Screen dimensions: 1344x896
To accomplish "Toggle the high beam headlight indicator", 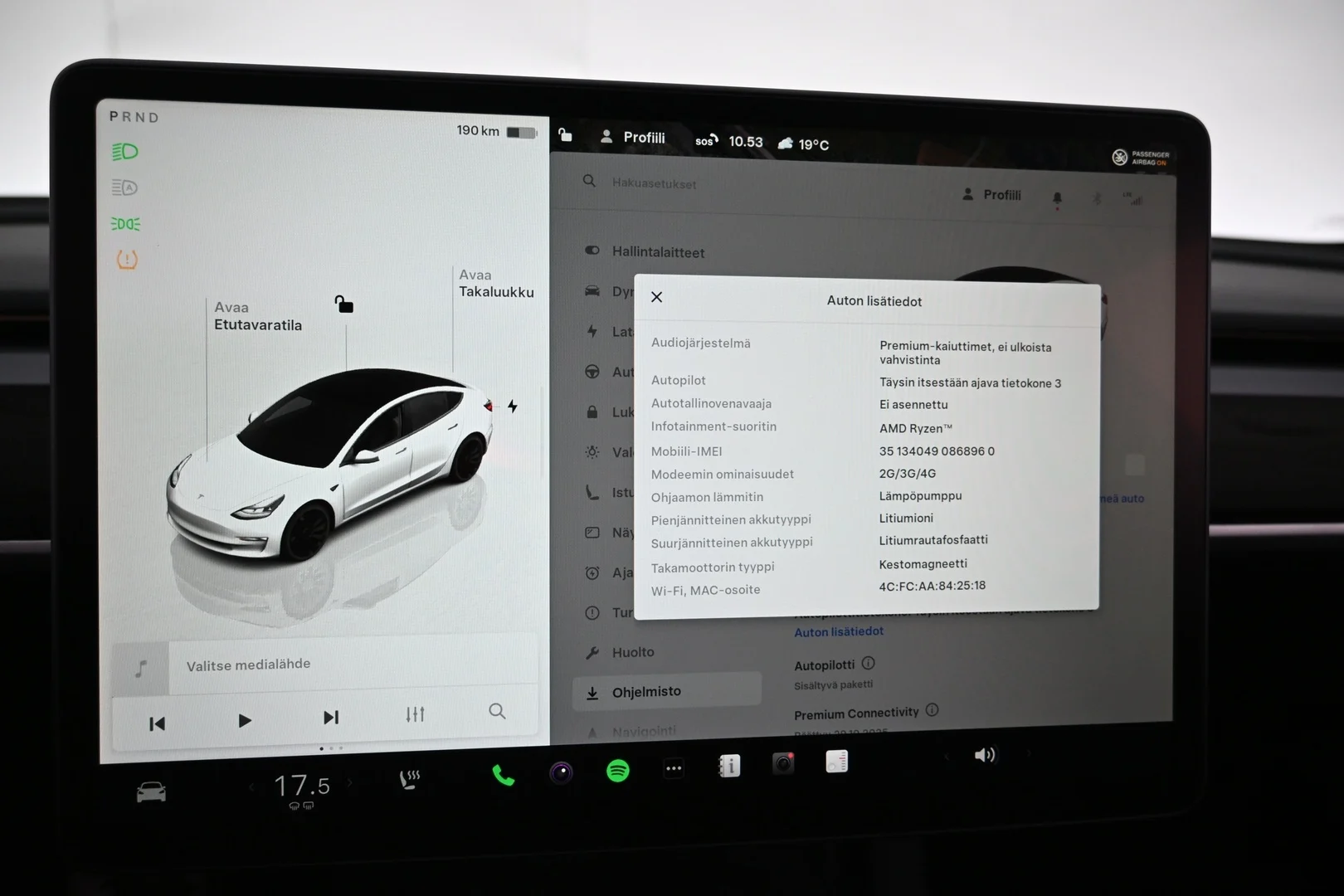I will [124, 152].
